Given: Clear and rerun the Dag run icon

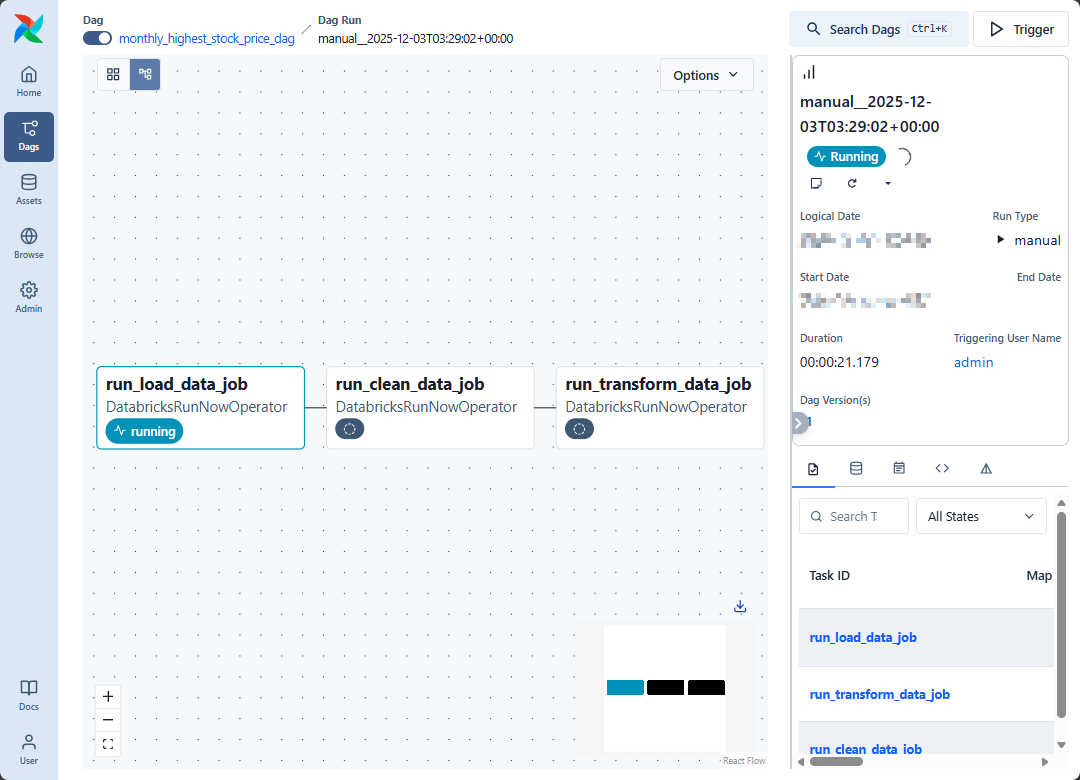Looking at the screenshot, I should click(x=852, y=183).
